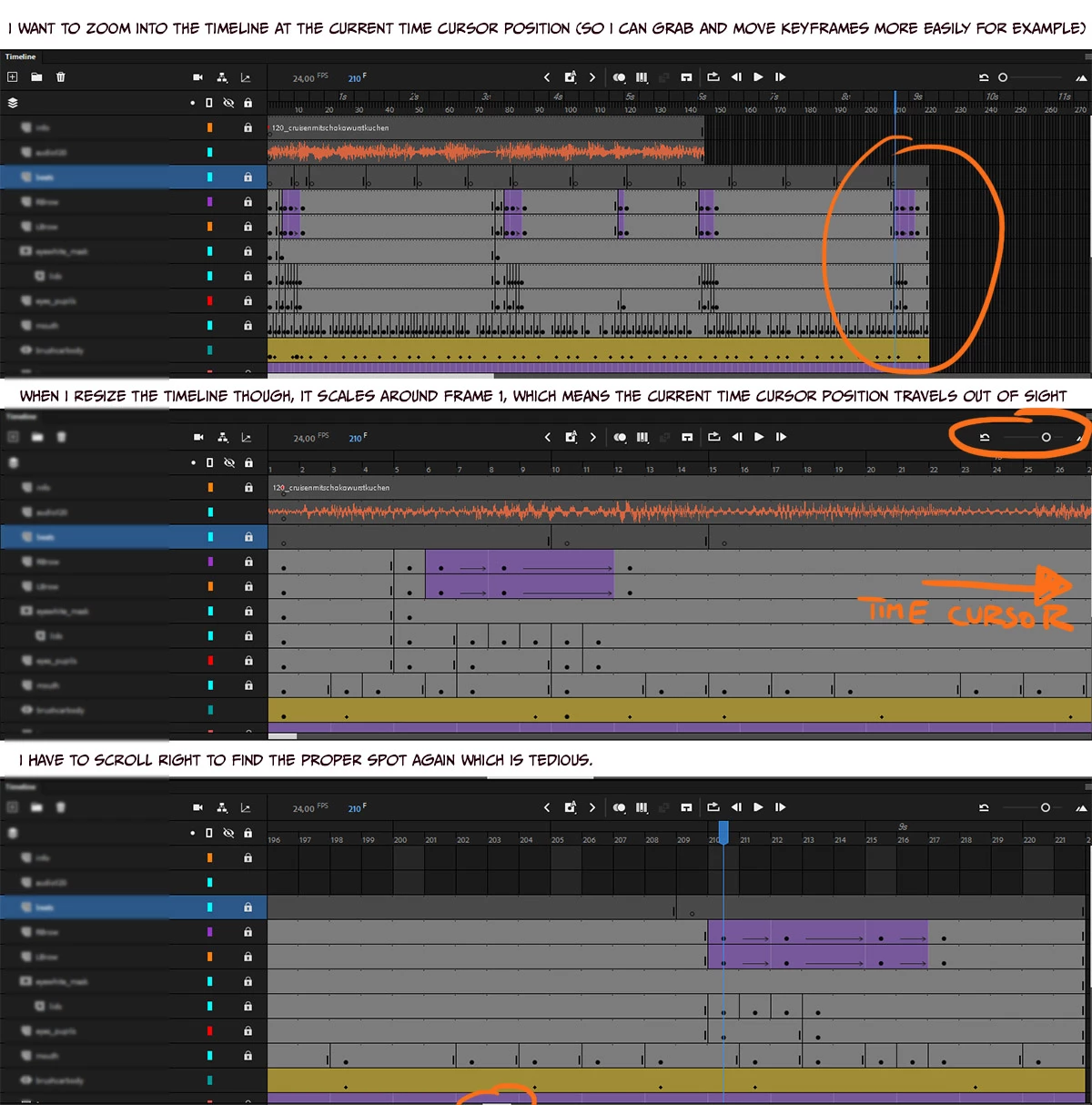
Task: Select the highlighted beats layer in the frames 196–221 timeline
Action: (134, 907)
